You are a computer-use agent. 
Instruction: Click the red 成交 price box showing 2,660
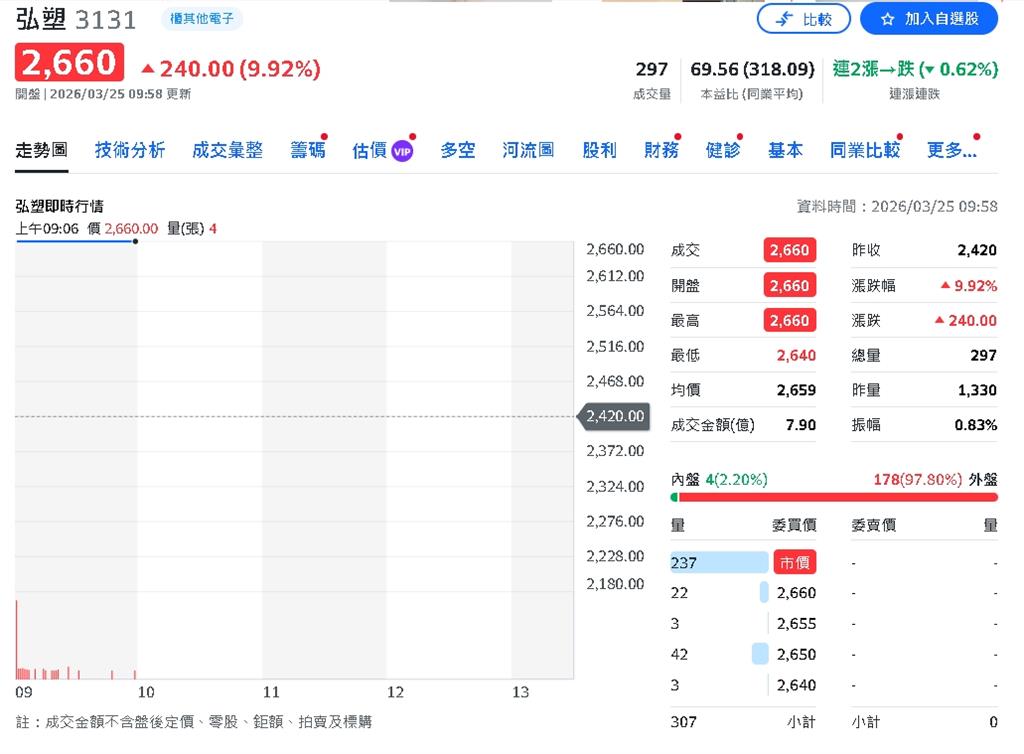click(789, 250)
